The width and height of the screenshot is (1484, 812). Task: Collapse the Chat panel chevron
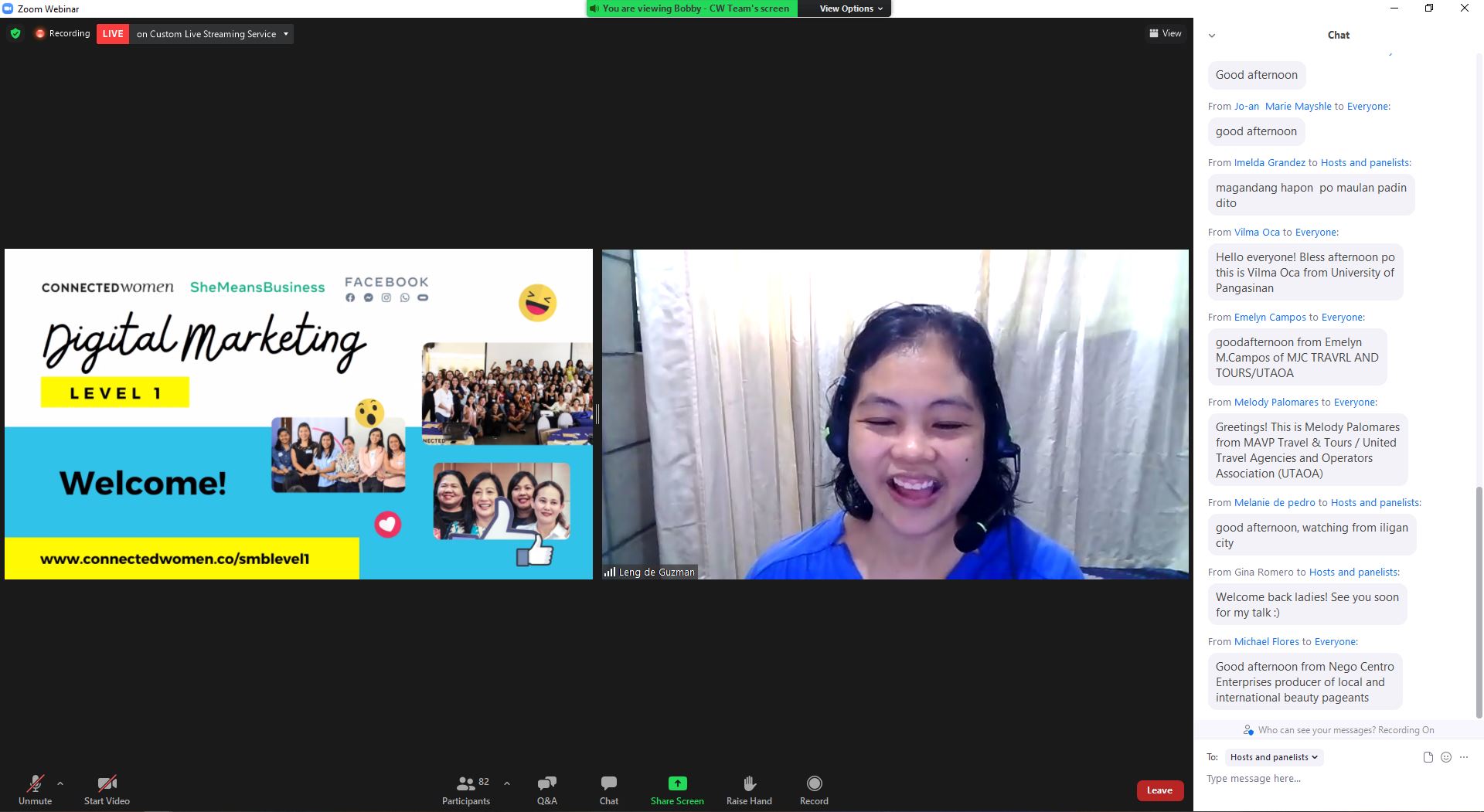(1212, 36)
